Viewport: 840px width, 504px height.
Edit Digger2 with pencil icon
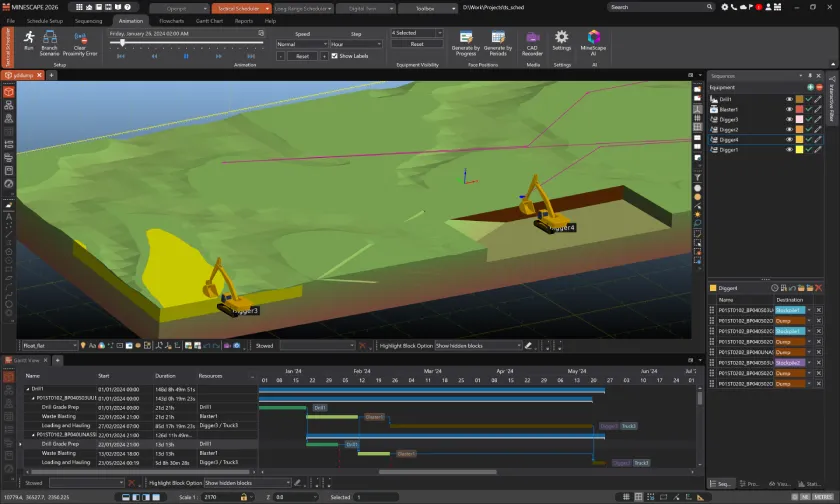pos(818,130)
